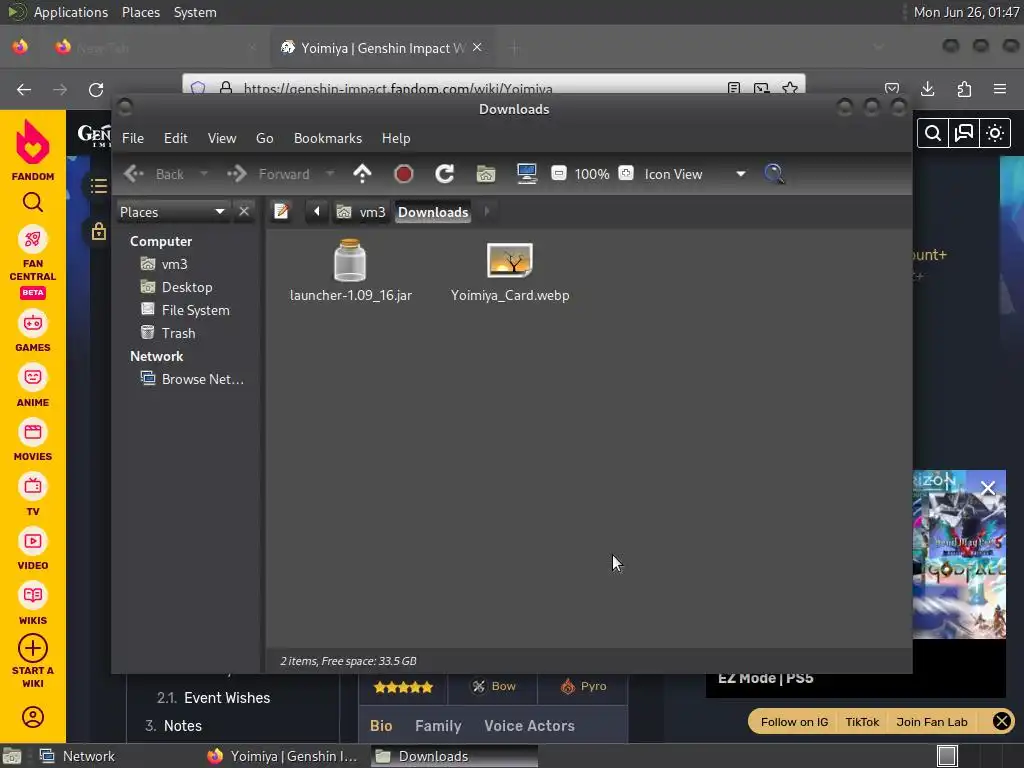Open Back history dropdown arrow
Image resolution: width=1024 pixels, height=768 pixels.
[204, 174]
